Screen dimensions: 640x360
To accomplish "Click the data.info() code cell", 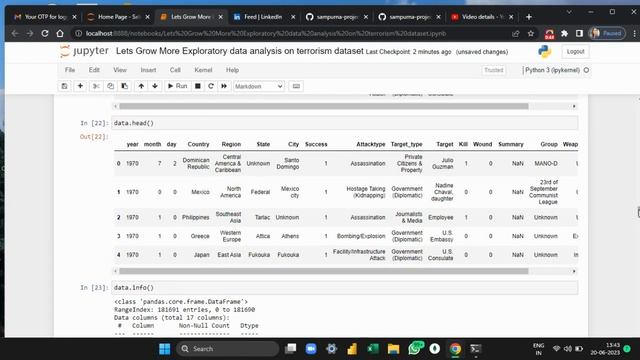I will [x=344, y=287].
